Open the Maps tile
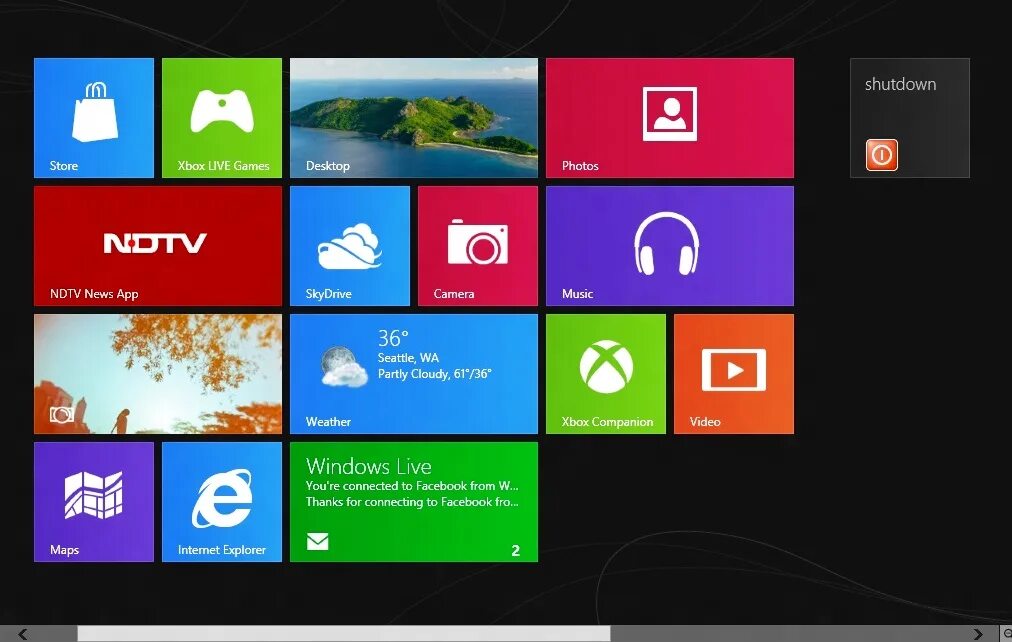 click(x=94, y=501)
